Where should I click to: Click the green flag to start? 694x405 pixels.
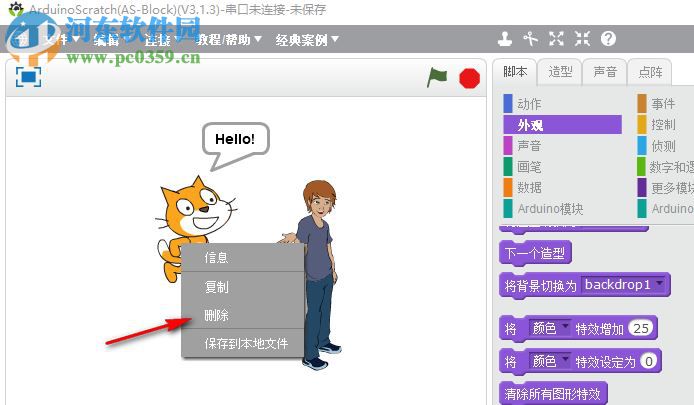click(x=437, y=78)
